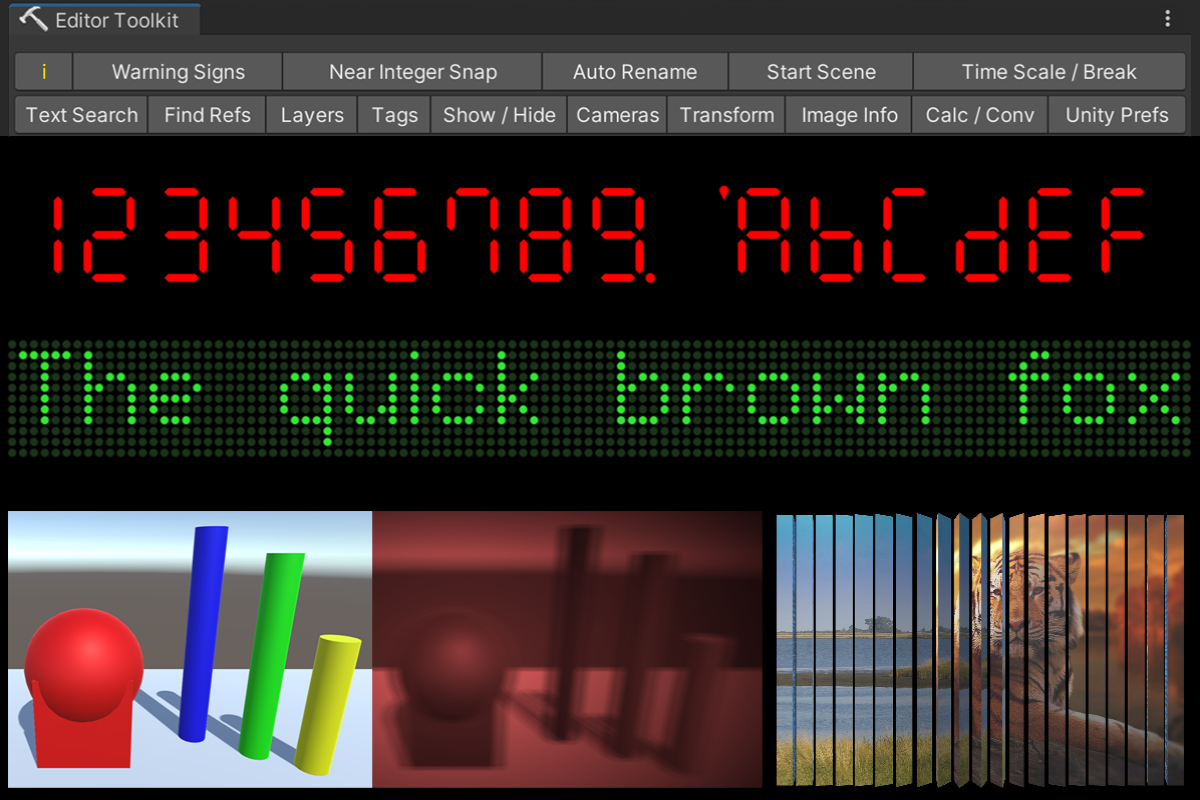Open the Text Search tool

82,115
